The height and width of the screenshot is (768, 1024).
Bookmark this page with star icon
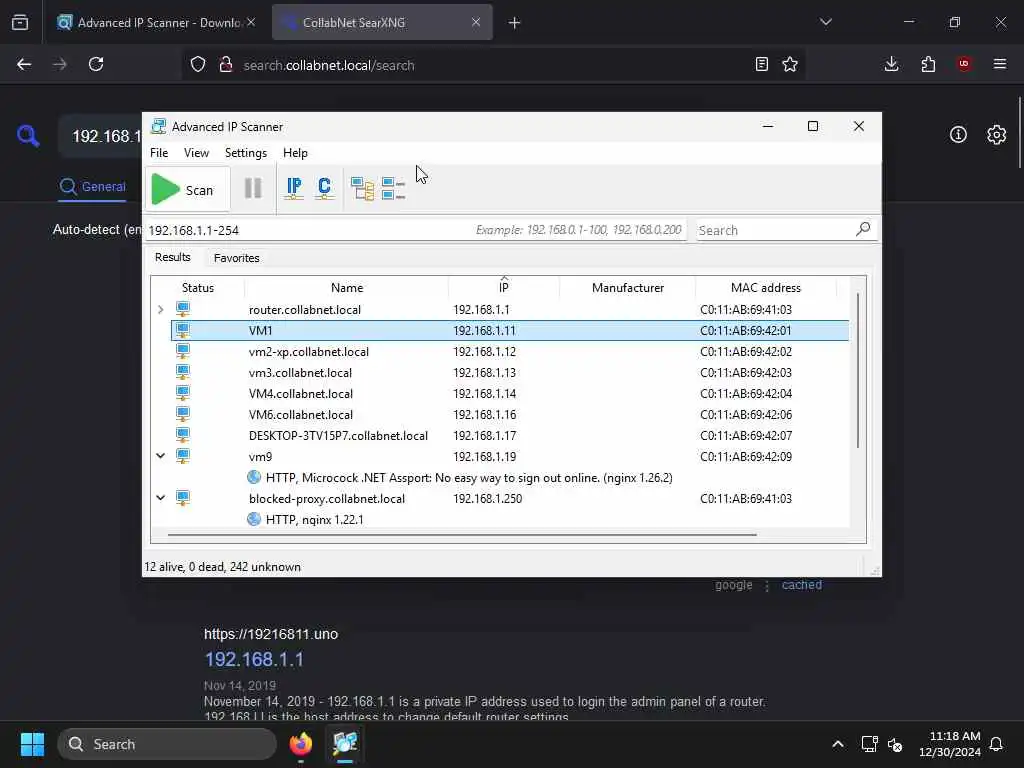click(x=790, y=64)
